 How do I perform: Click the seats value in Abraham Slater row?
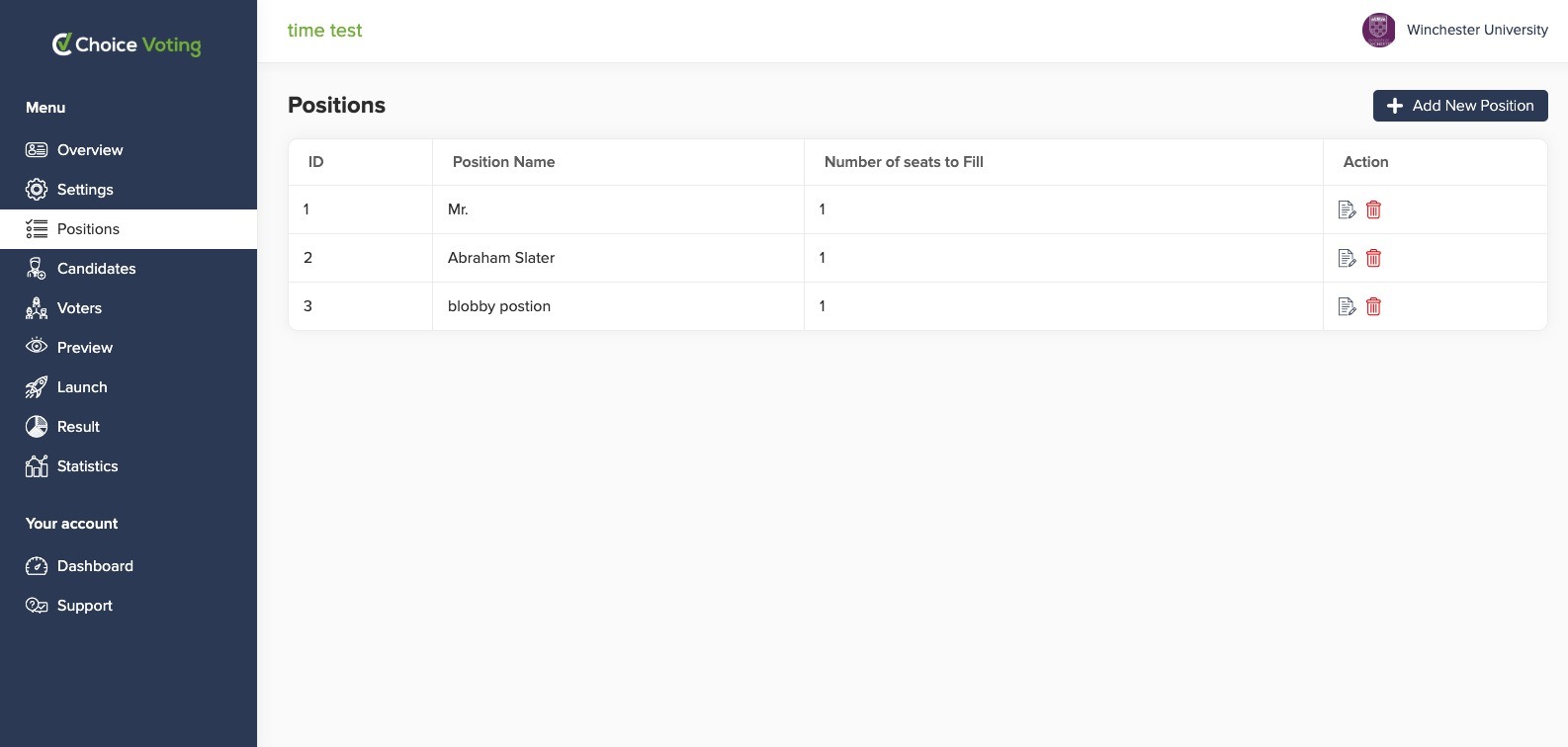coord(822,258)
